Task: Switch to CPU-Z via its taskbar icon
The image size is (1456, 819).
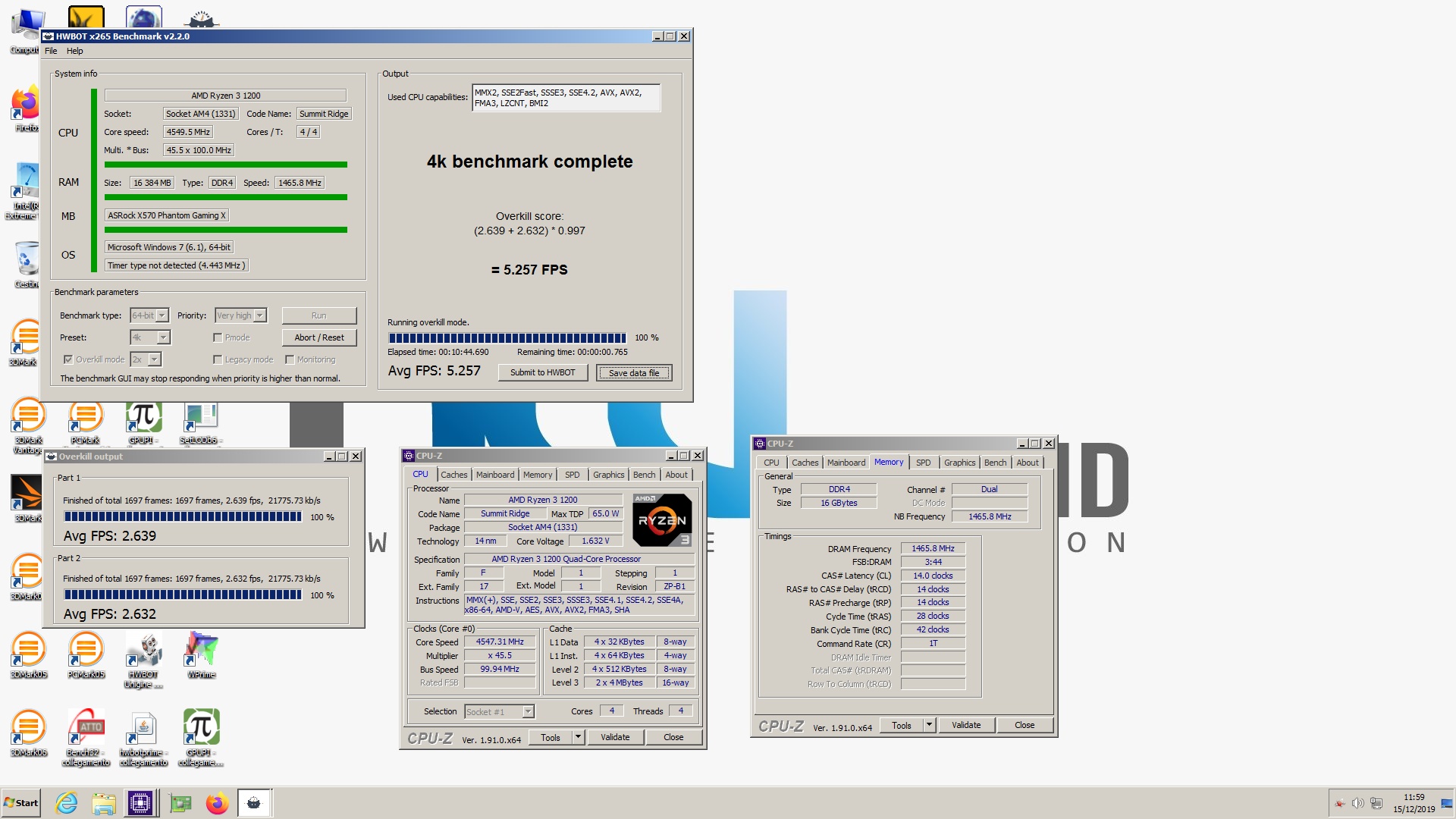Action: coord(140,803)
